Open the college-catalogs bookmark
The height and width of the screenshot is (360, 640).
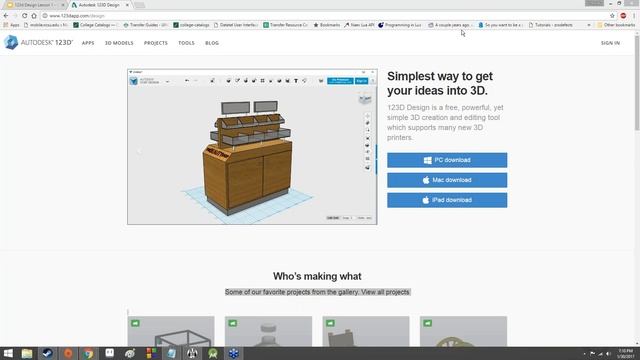[x=191, y=25]
